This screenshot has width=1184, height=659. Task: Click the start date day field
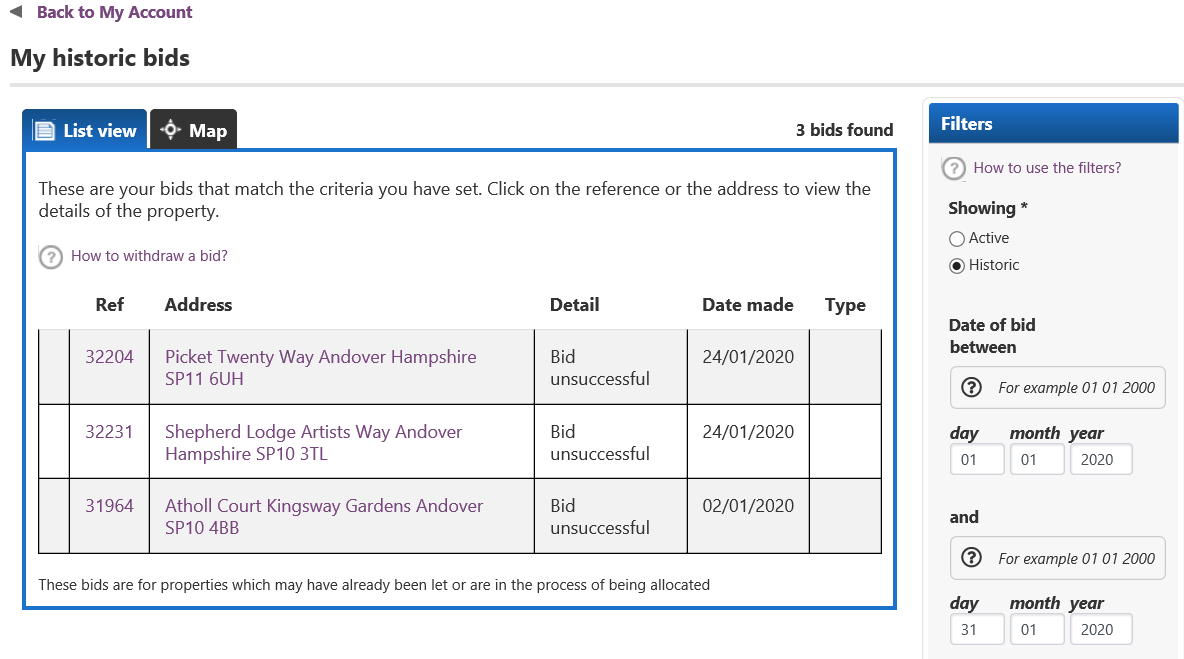pyautogui.click(x=977, y=460)
